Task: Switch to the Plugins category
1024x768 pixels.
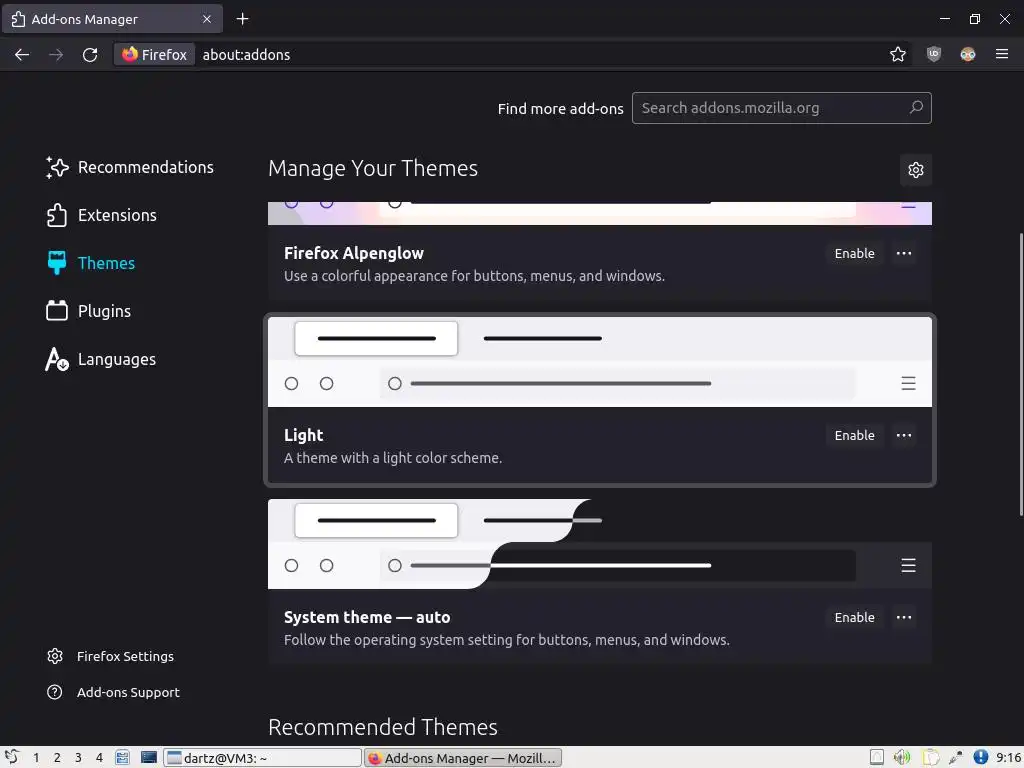Action: (x=104, y=311)
